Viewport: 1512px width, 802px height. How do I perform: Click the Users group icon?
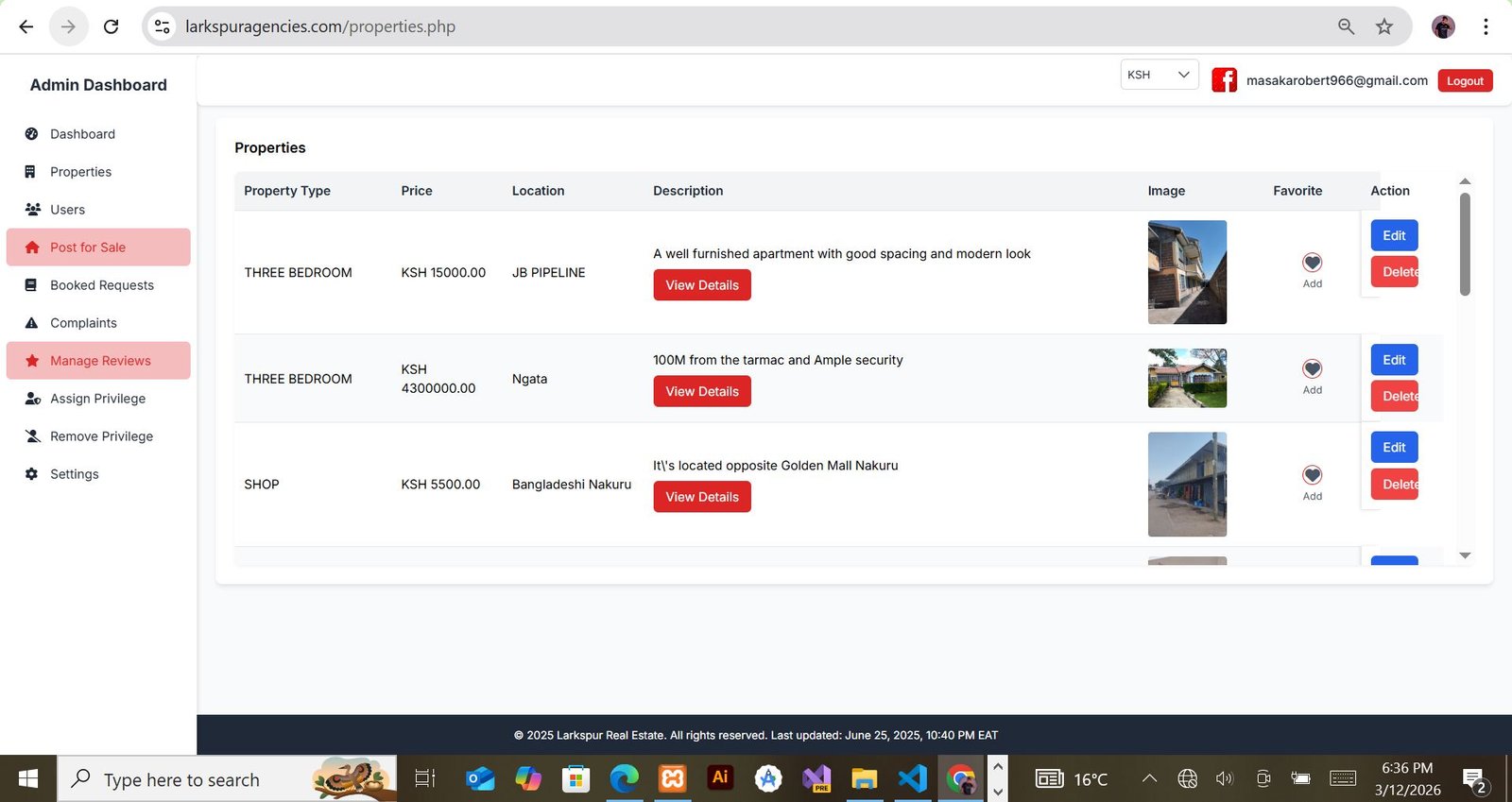32,210
